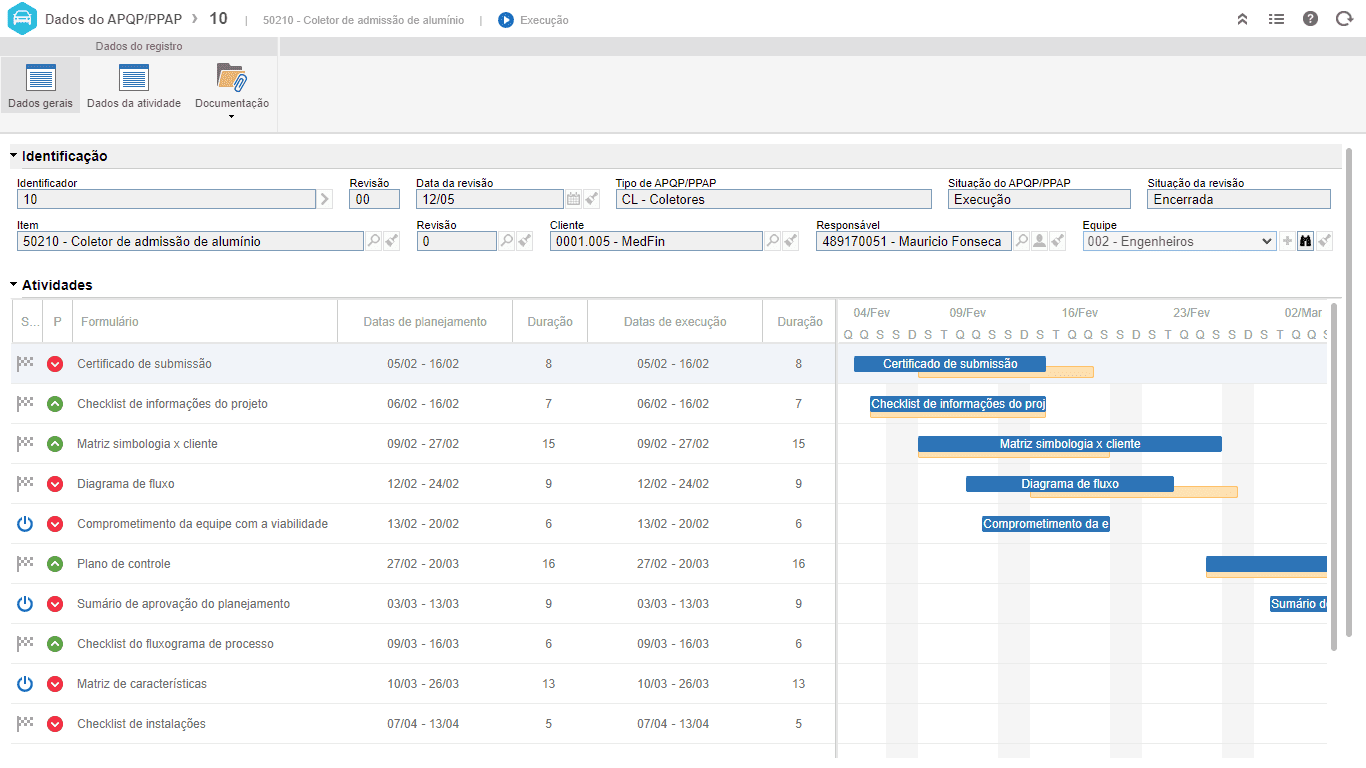Clear the Equipe field eraser icon
The width and height of the screenshot is (1366, 768).
[x=1324, y=241]
